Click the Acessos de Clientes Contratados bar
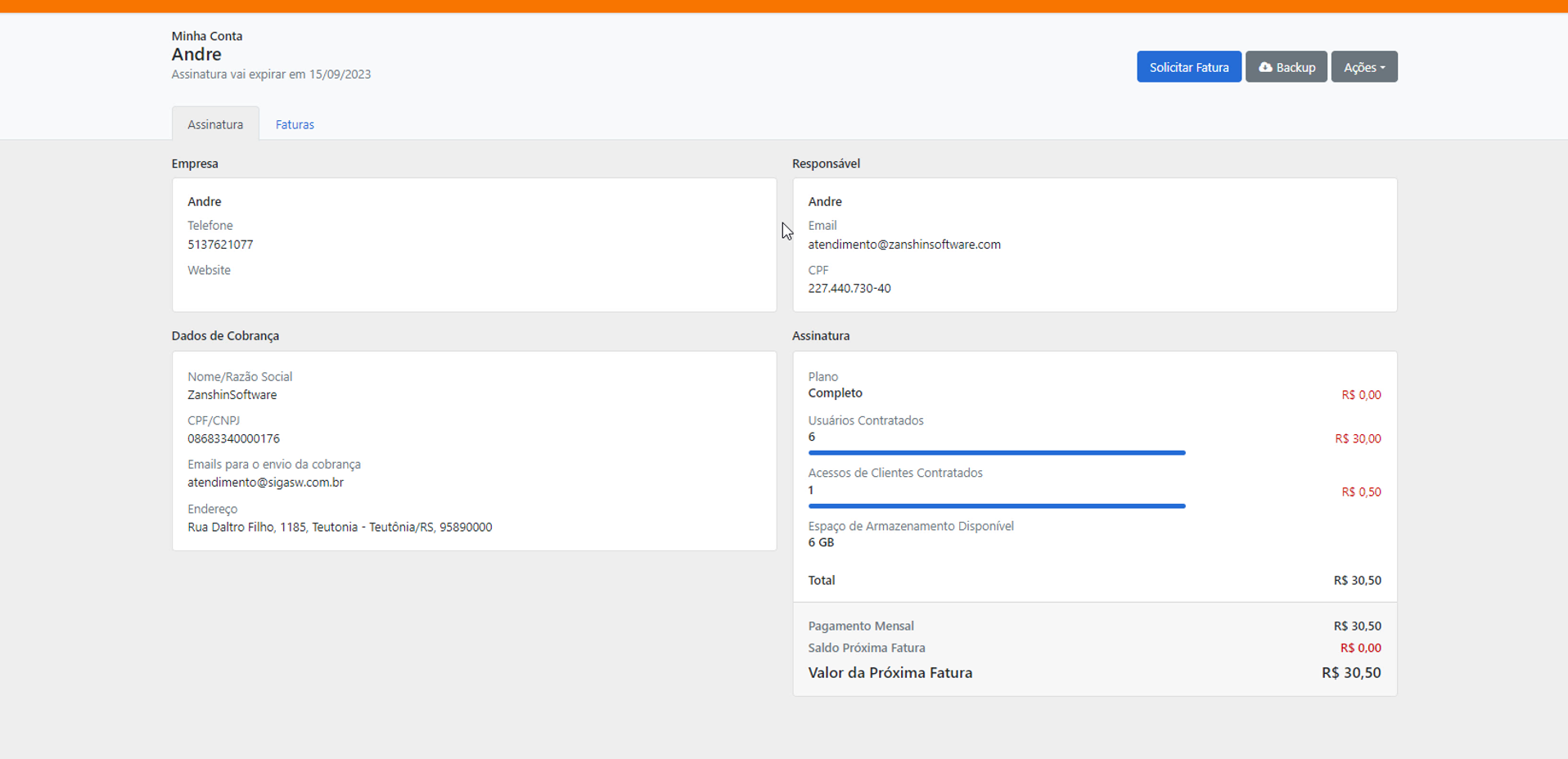 (996, 506)
